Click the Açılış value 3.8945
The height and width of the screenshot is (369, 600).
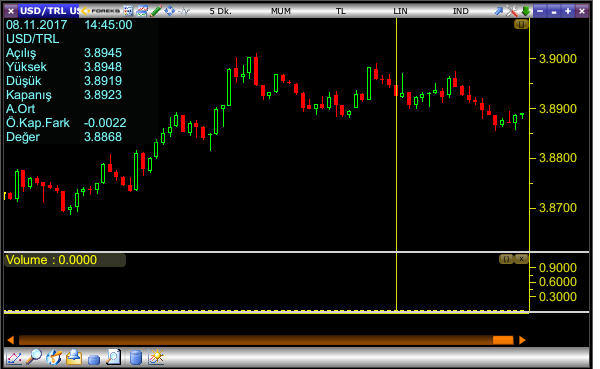pyautogui.click(x=103, y=53)
